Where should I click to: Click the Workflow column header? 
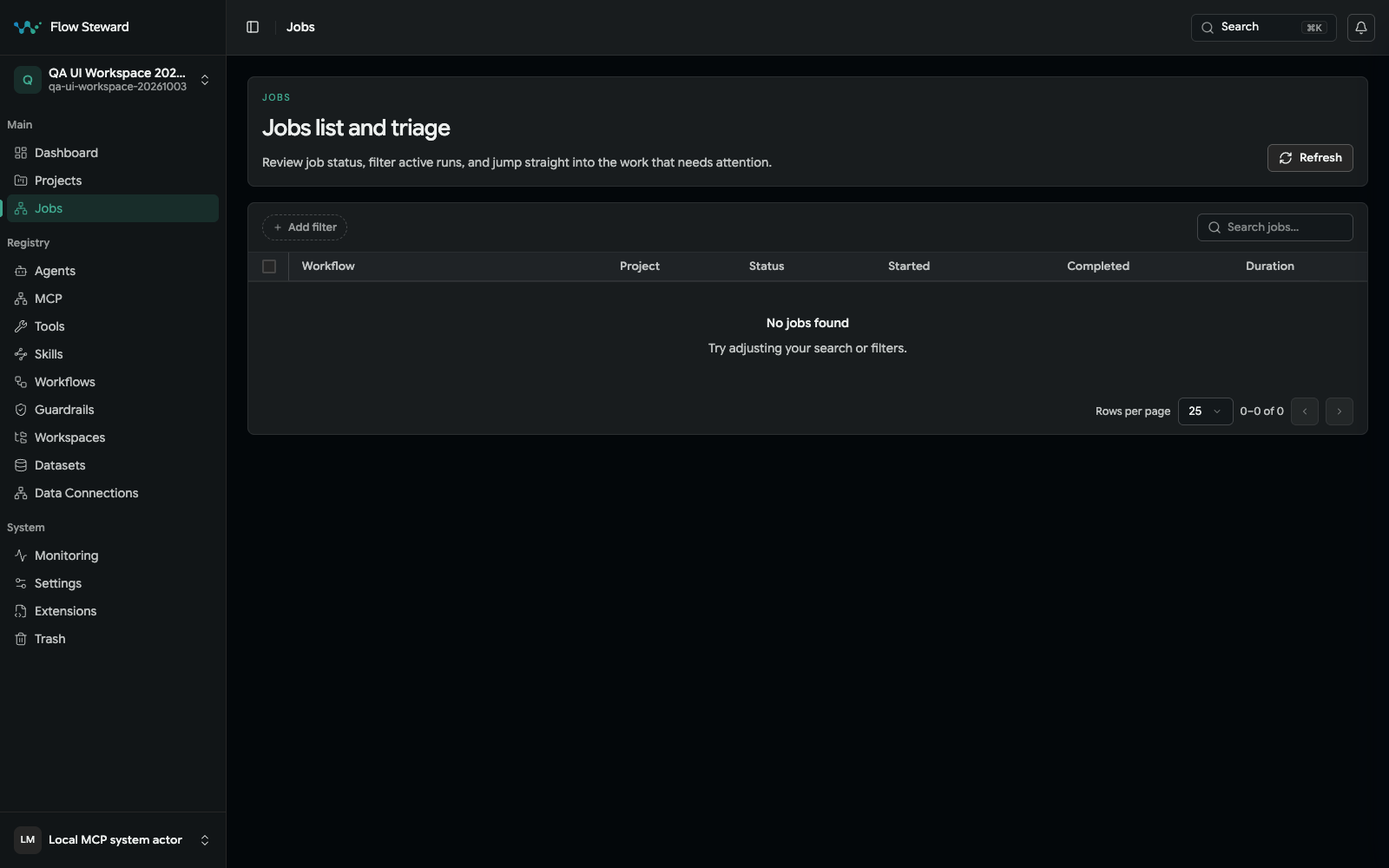pos(328,266)
